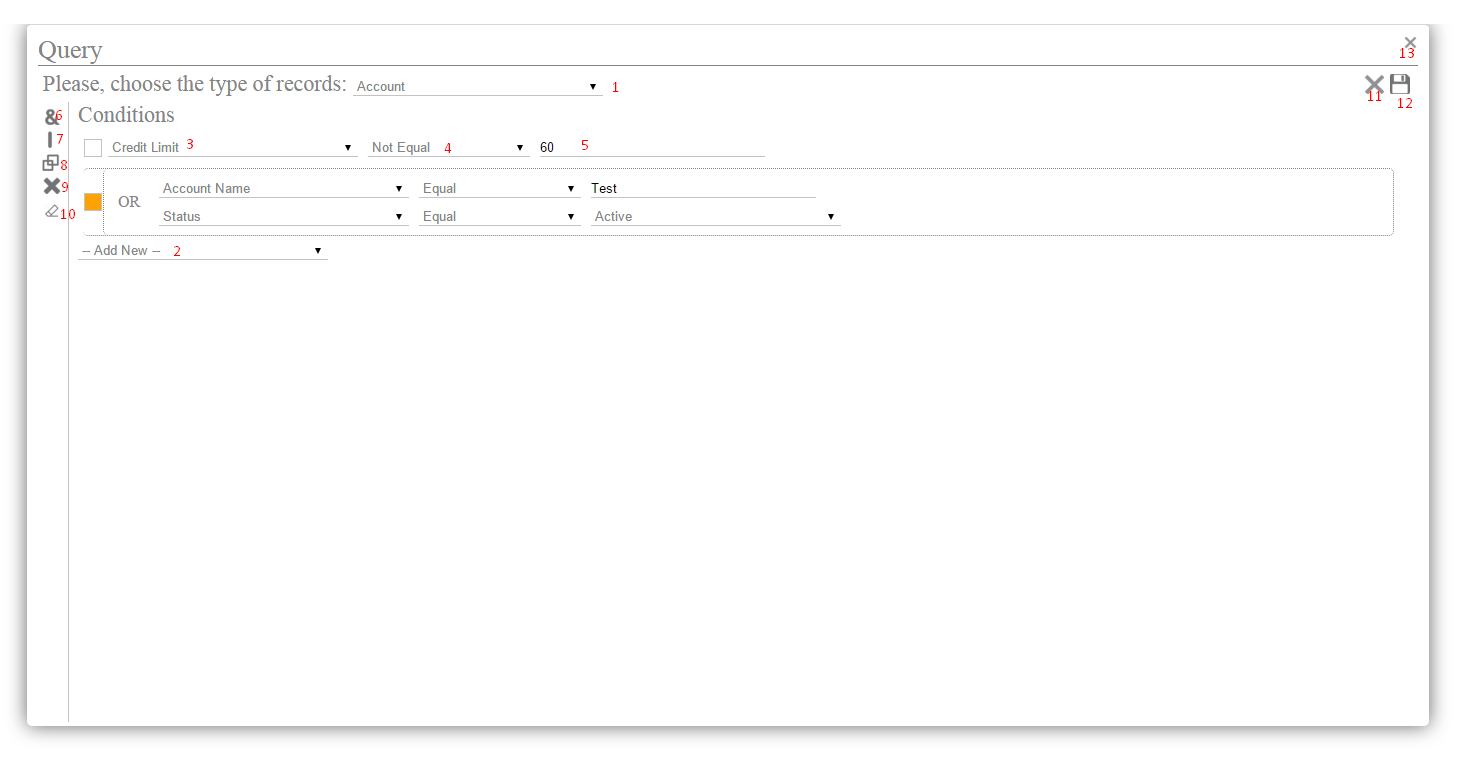Click the floppy disk save icon
The image size is (1478, 758).
1400,84
